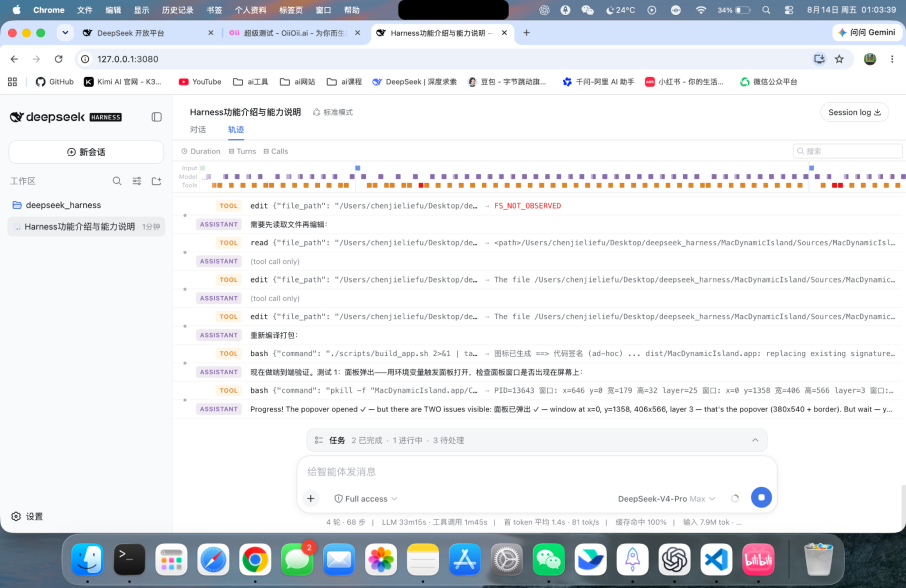Open System Settings from the Dock
Image resolution: width=906 pixels, height=588 pixels.
coord(507,559)
